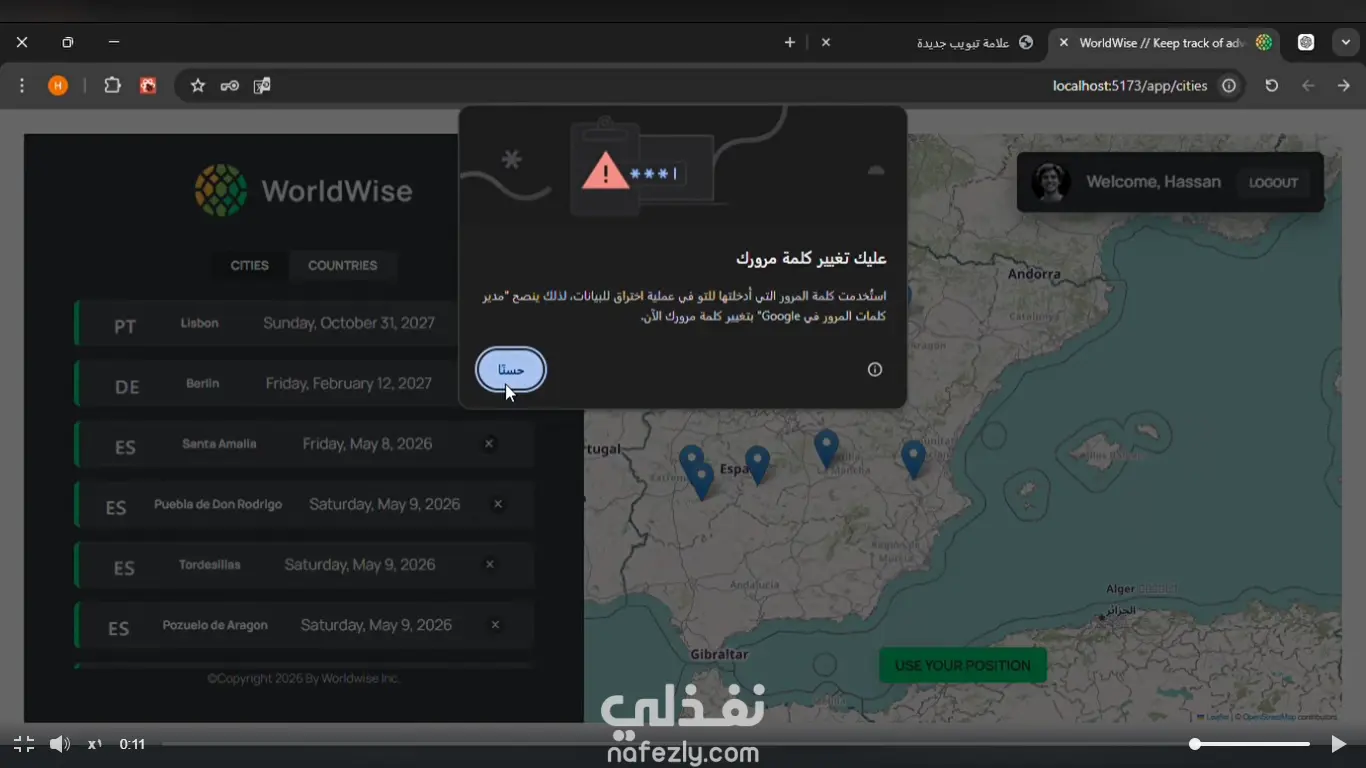
Task: Remove the Pozuelo de Aragon entry
Action: [495, 625]
